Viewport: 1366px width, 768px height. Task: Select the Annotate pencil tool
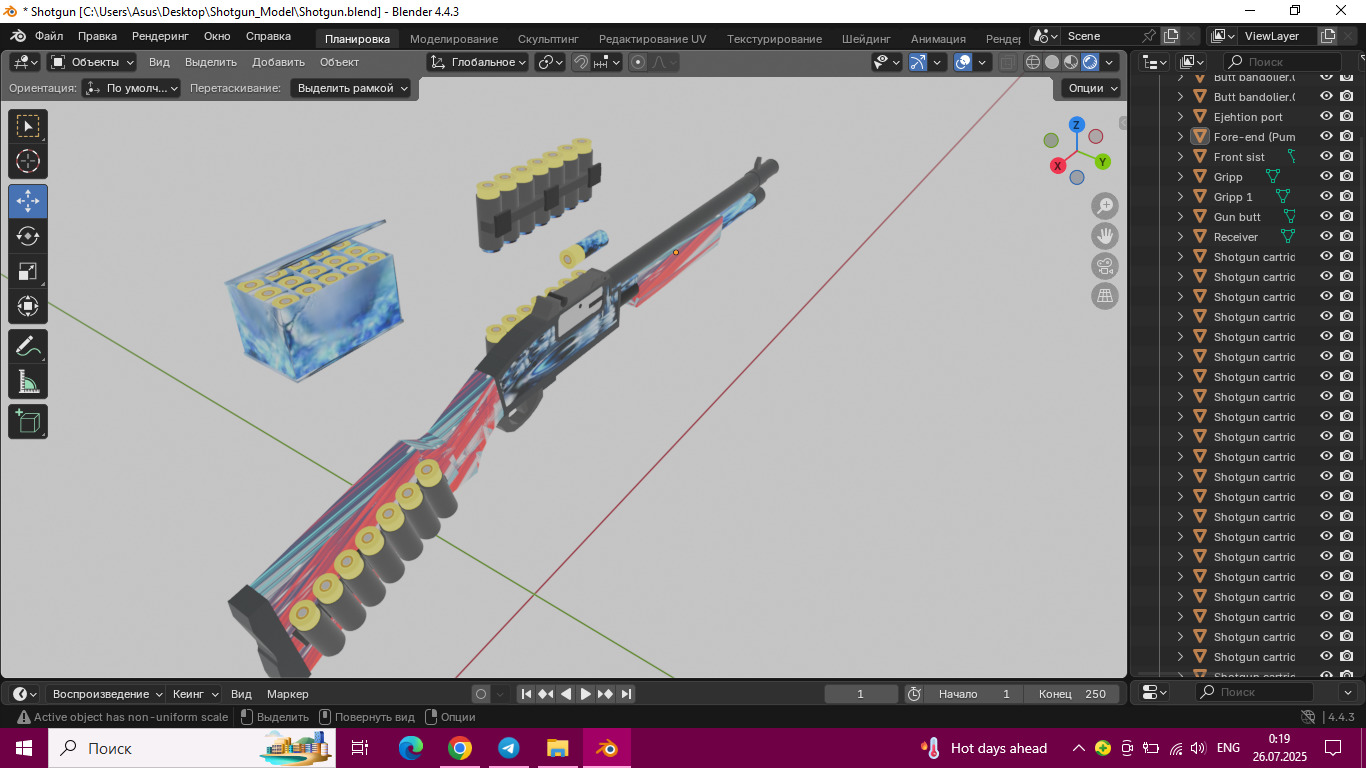point(28,346)
